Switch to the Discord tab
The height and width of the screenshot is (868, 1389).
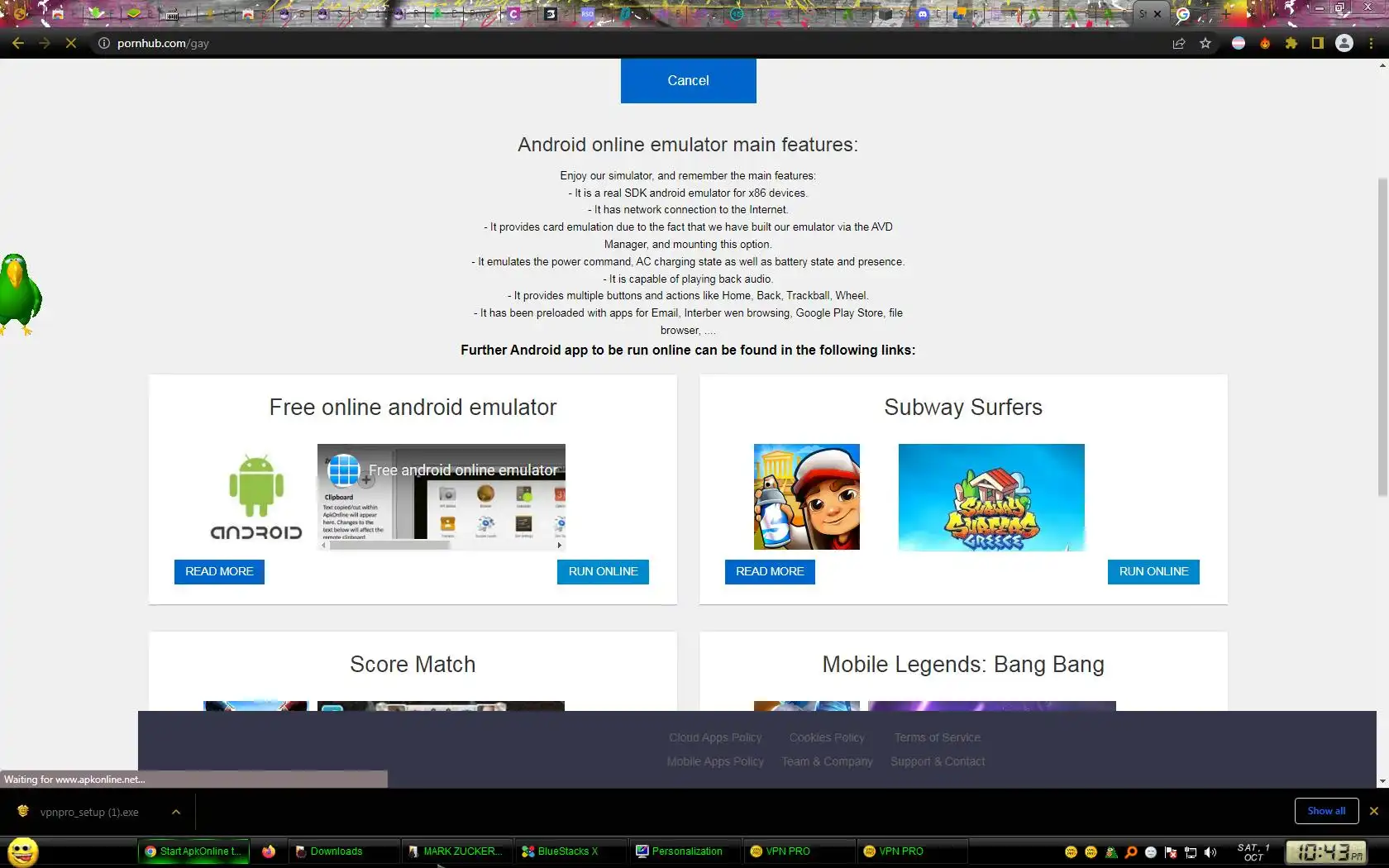coord(924,13)
